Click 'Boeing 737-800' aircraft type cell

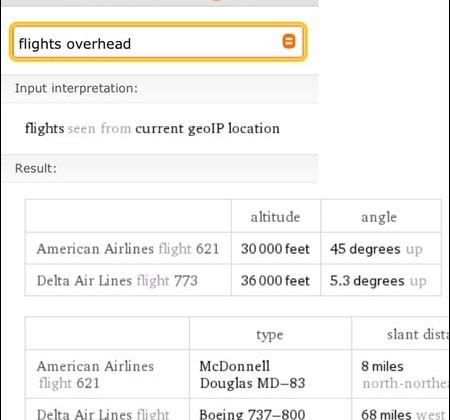[x=252, y=414]
